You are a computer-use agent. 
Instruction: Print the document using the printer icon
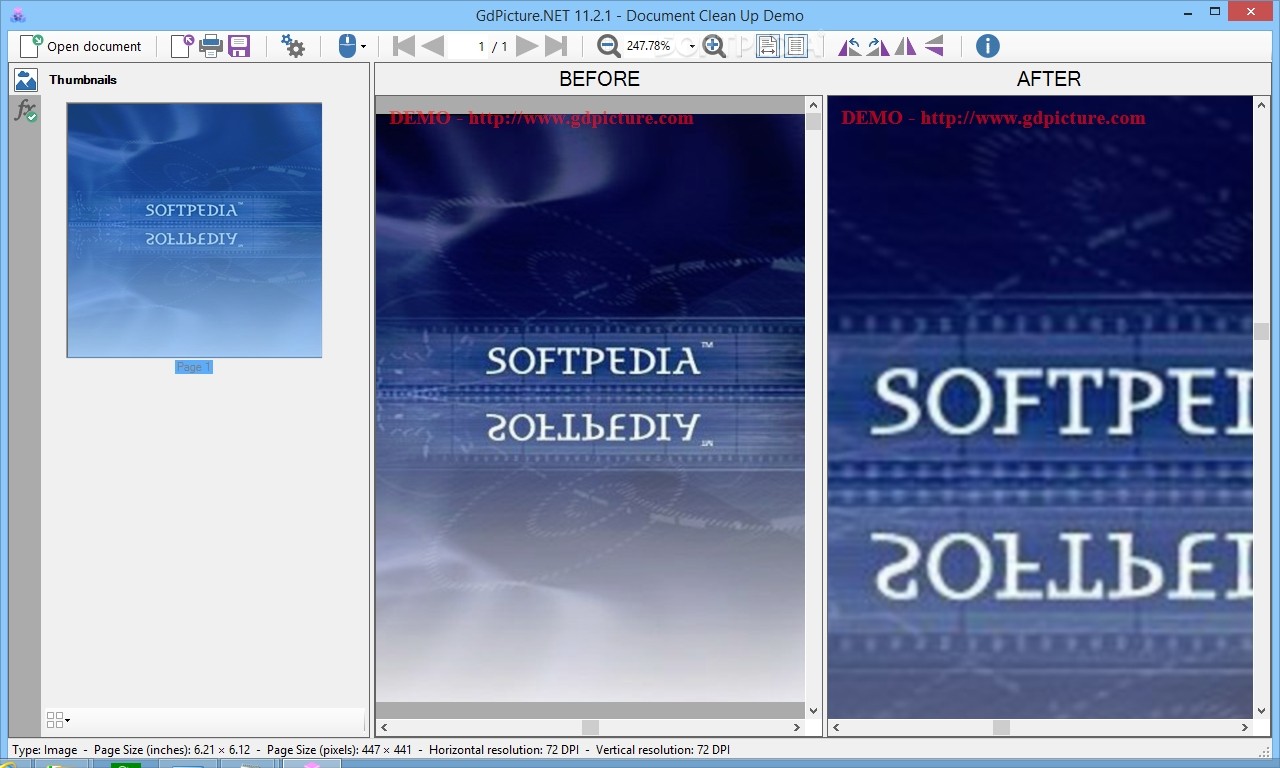210,46
